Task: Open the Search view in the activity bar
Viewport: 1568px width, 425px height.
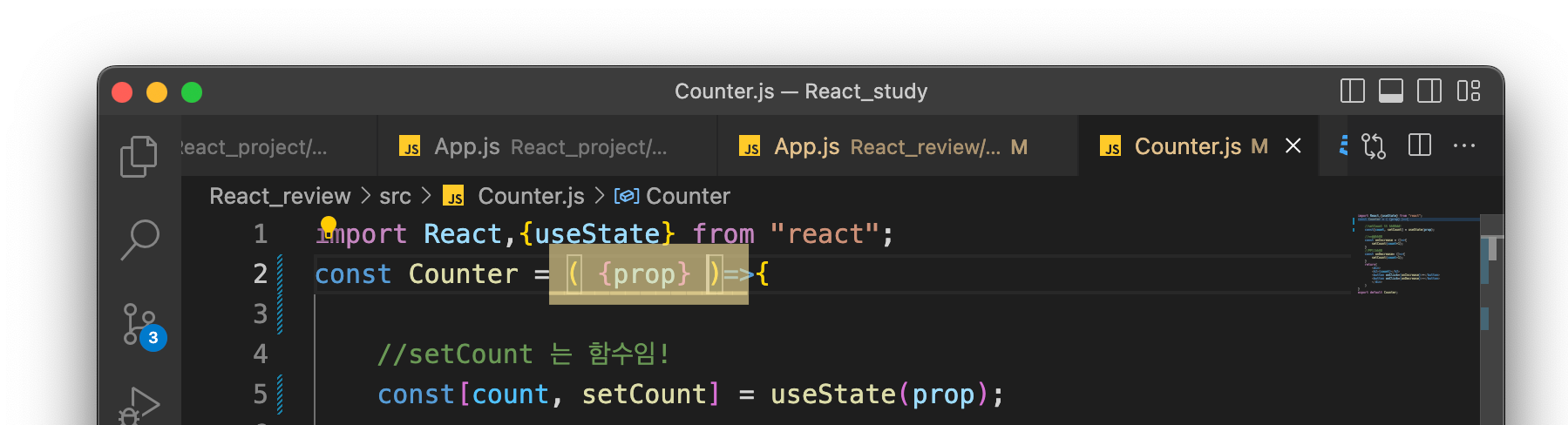Action: (139, 239)
